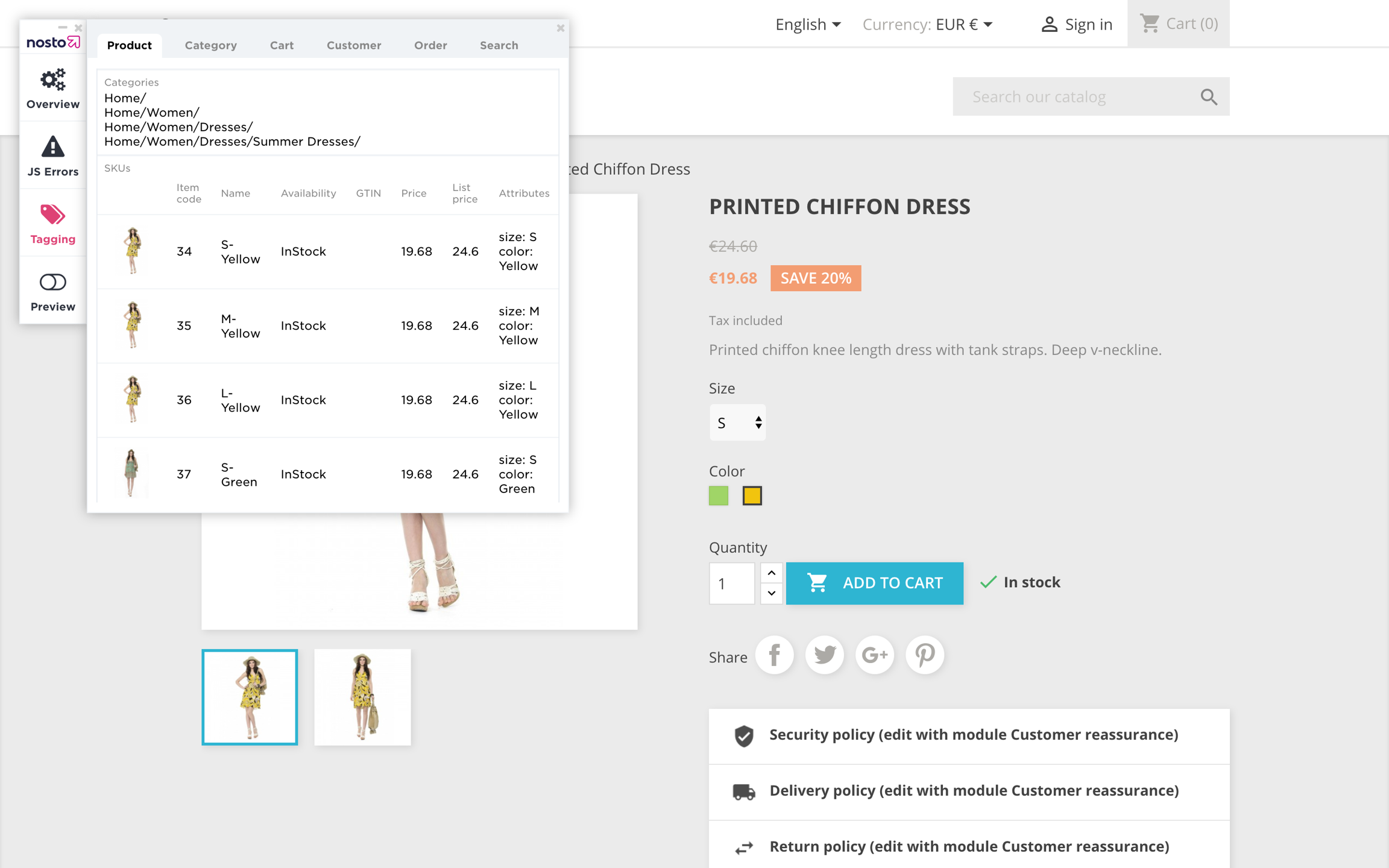Image resolution: width=1389 pixels, height=868 pixels.
Task: Select the green color option
Action: click(x=718, y=495)
